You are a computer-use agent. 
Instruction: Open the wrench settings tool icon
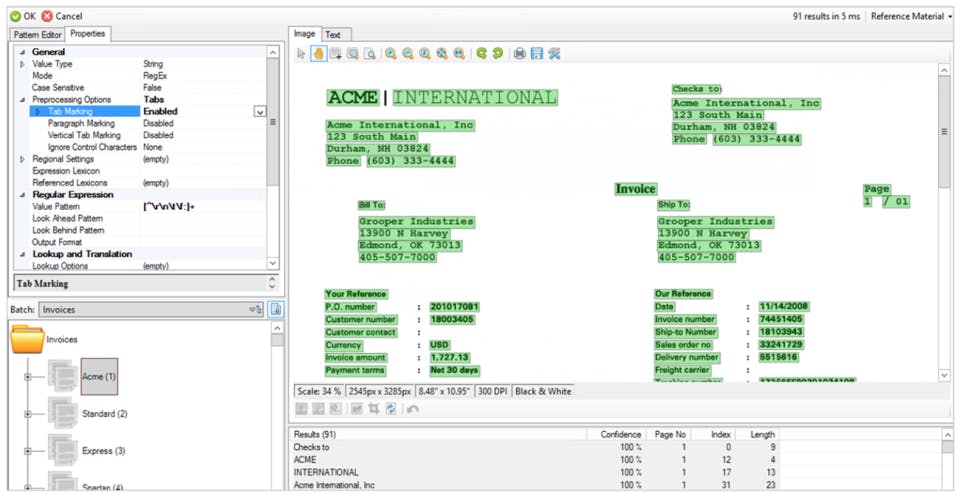coord(555,54)
